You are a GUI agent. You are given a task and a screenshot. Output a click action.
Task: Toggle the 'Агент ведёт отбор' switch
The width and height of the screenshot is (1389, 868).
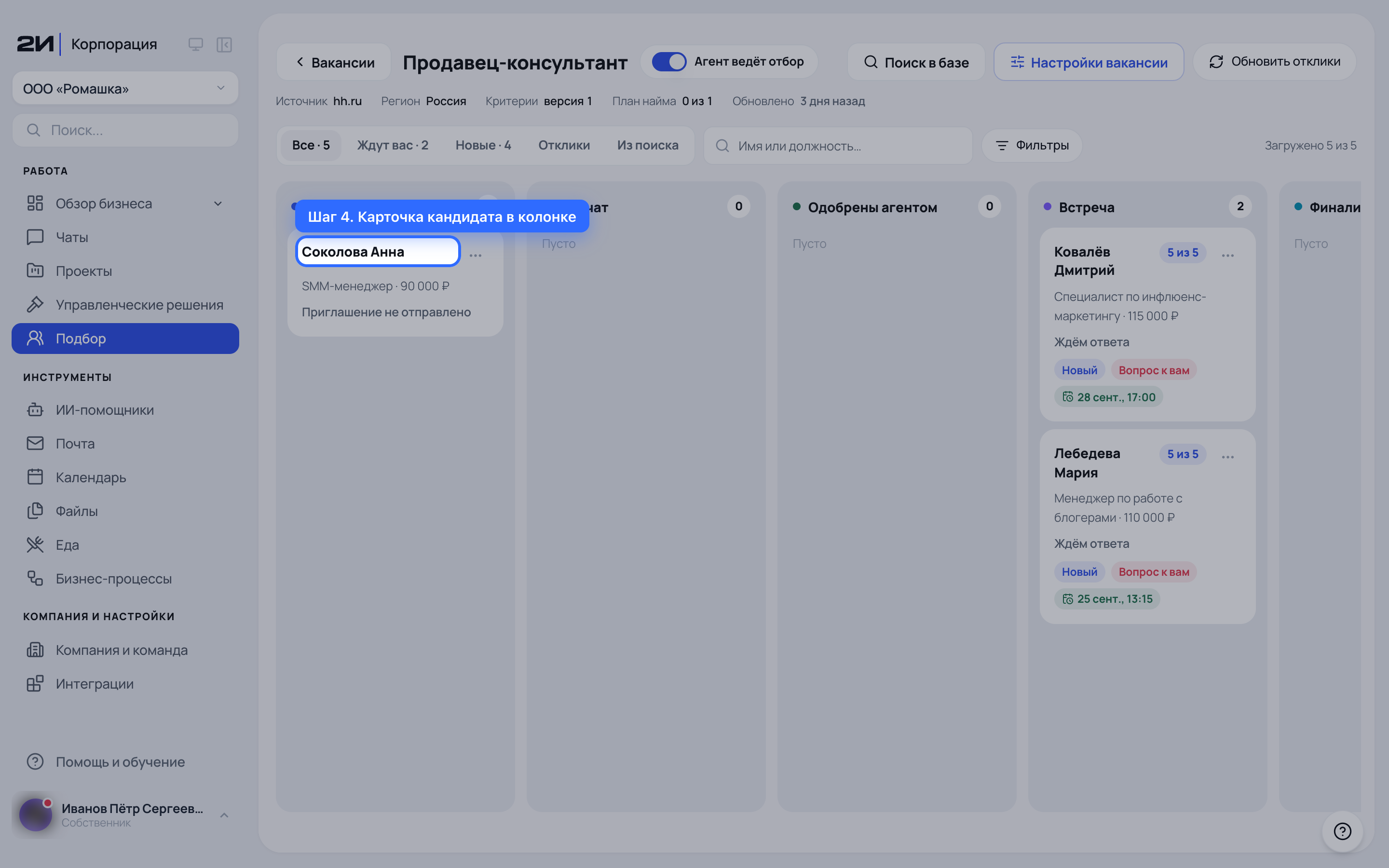[x=668, y=61]
